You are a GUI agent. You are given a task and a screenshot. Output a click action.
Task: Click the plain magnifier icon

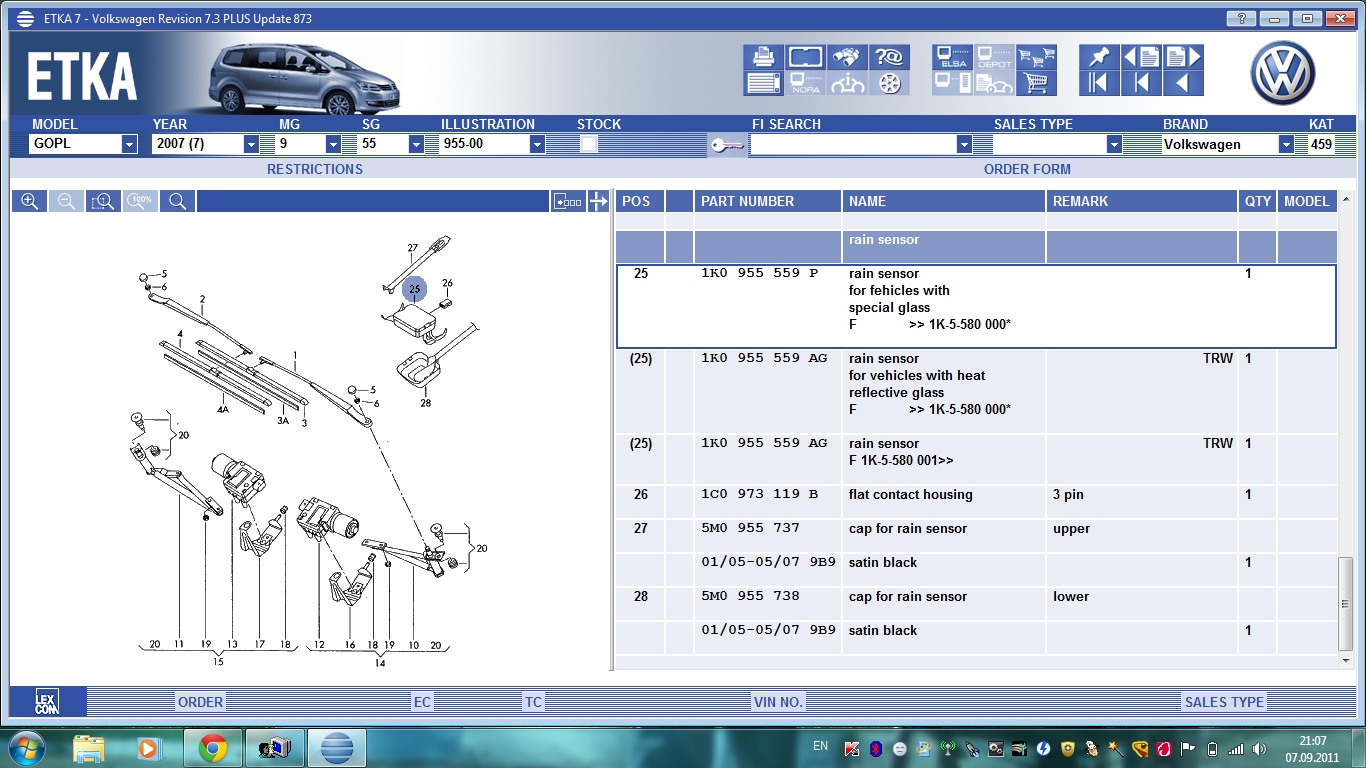point(177,201)
